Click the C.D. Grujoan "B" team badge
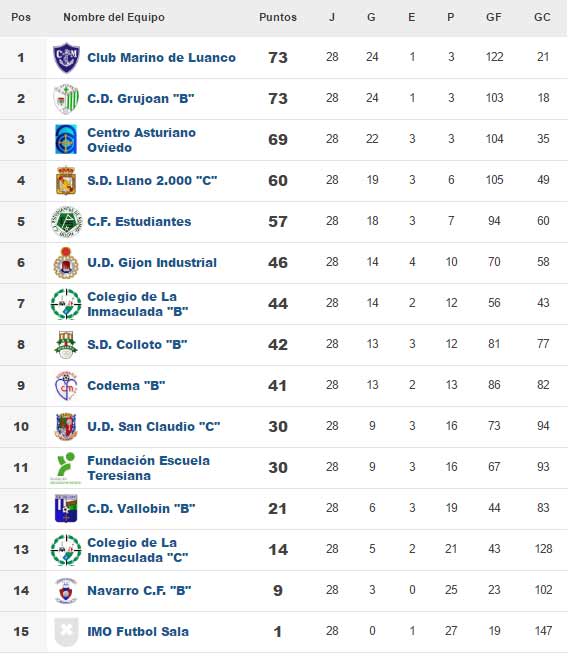568x656 pixels. point(66,99)
